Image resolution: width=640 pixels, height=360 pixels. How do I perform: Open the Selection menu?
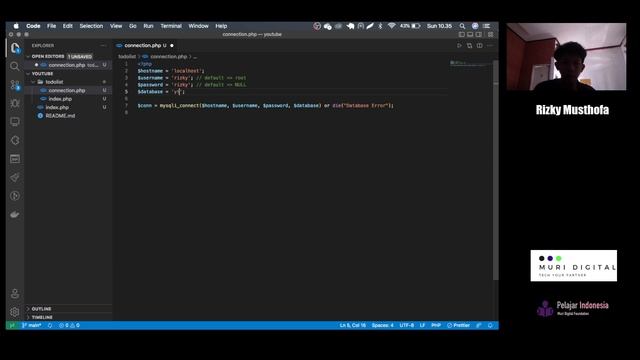pyautogui.click(x=91, y=26)
